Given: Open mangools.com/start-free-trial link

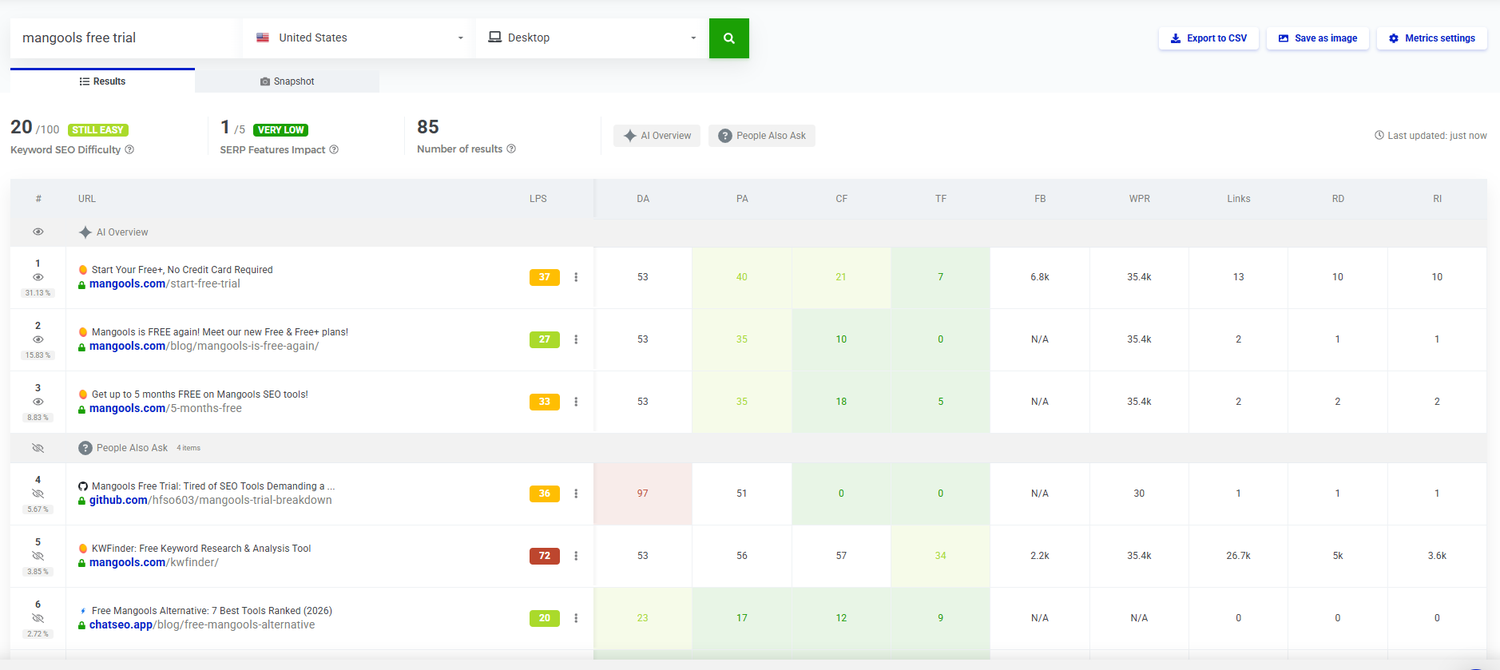Looking at the screenshot, I should [164, 284].
